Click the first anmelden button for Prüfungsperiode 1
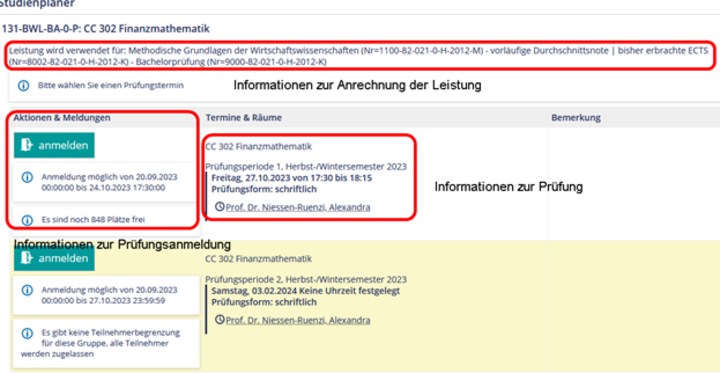This screenshot has width=720, height=373. [54, 145]
